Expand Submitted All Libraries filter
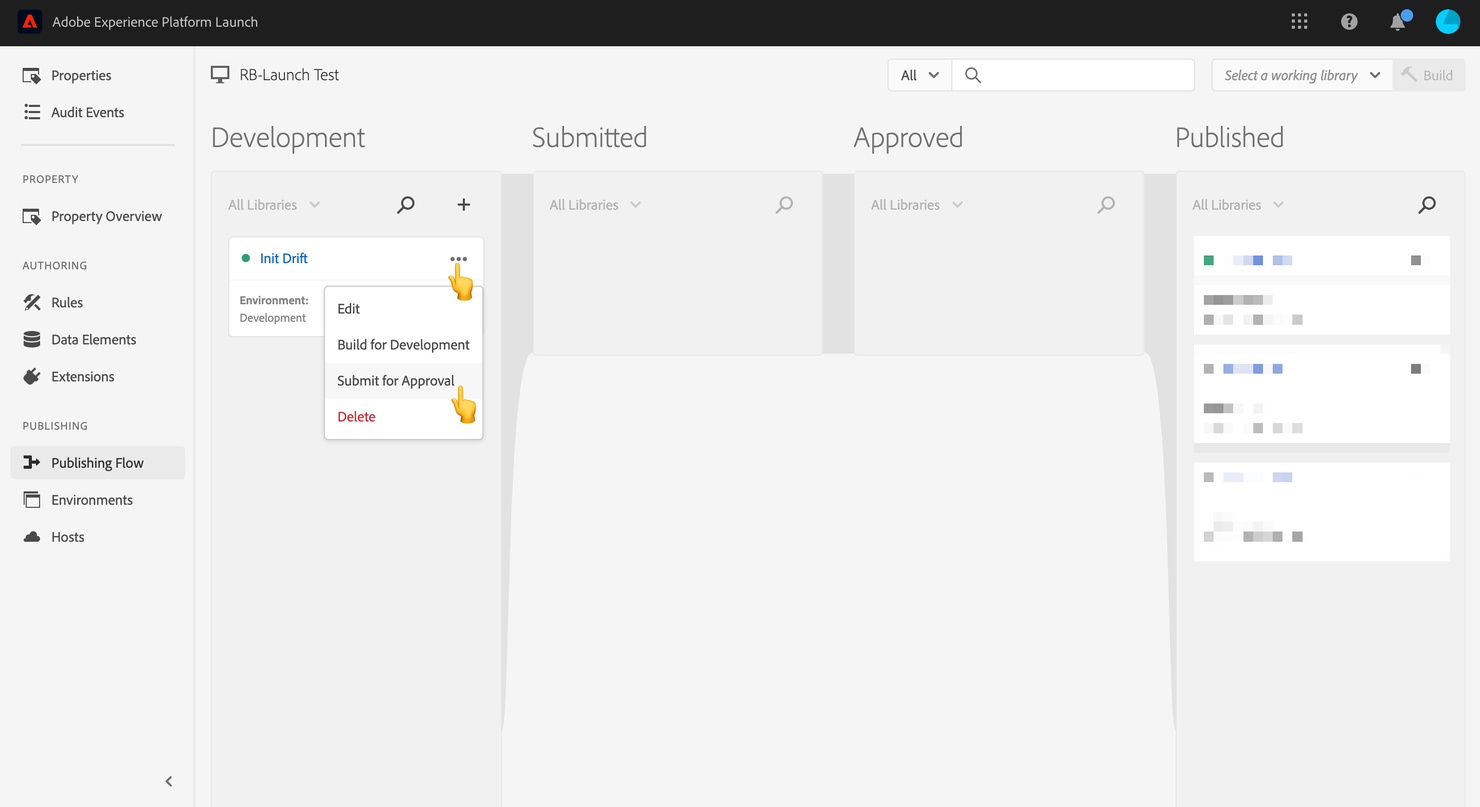Viewport: 1480px width, 807px height. (595, 204)
